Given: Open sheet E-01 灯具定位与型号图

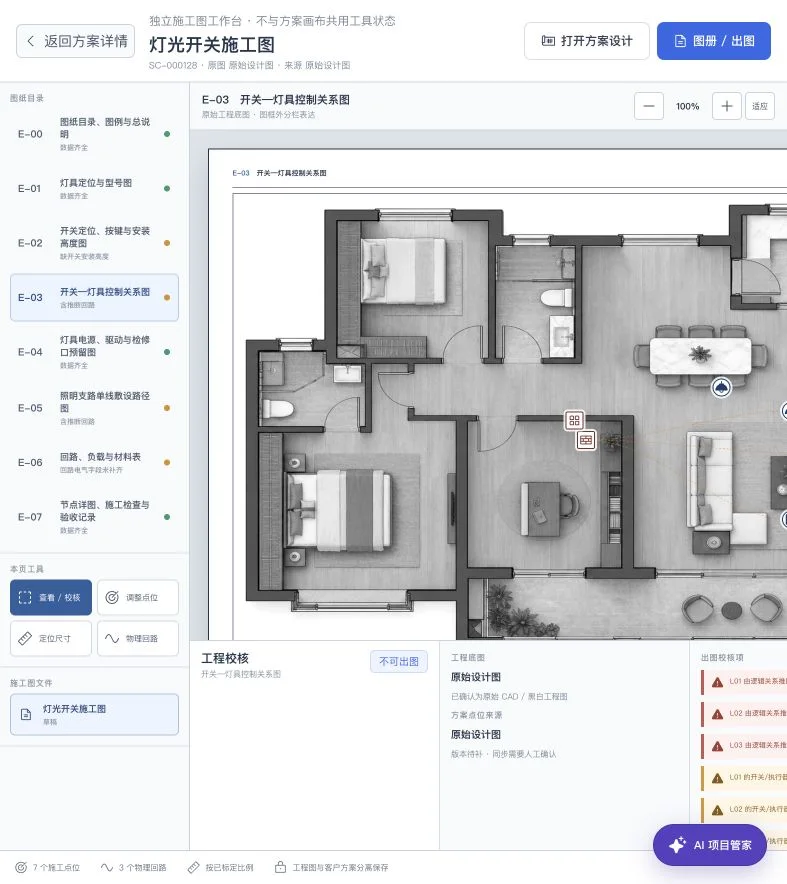Looking at the screenshot, I should [94, 189].
